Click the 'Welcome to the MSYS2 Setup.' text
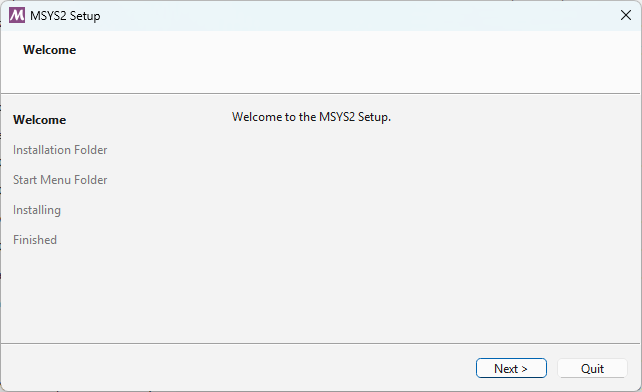The height and width of the screenshot is (392, 642). 311,117
